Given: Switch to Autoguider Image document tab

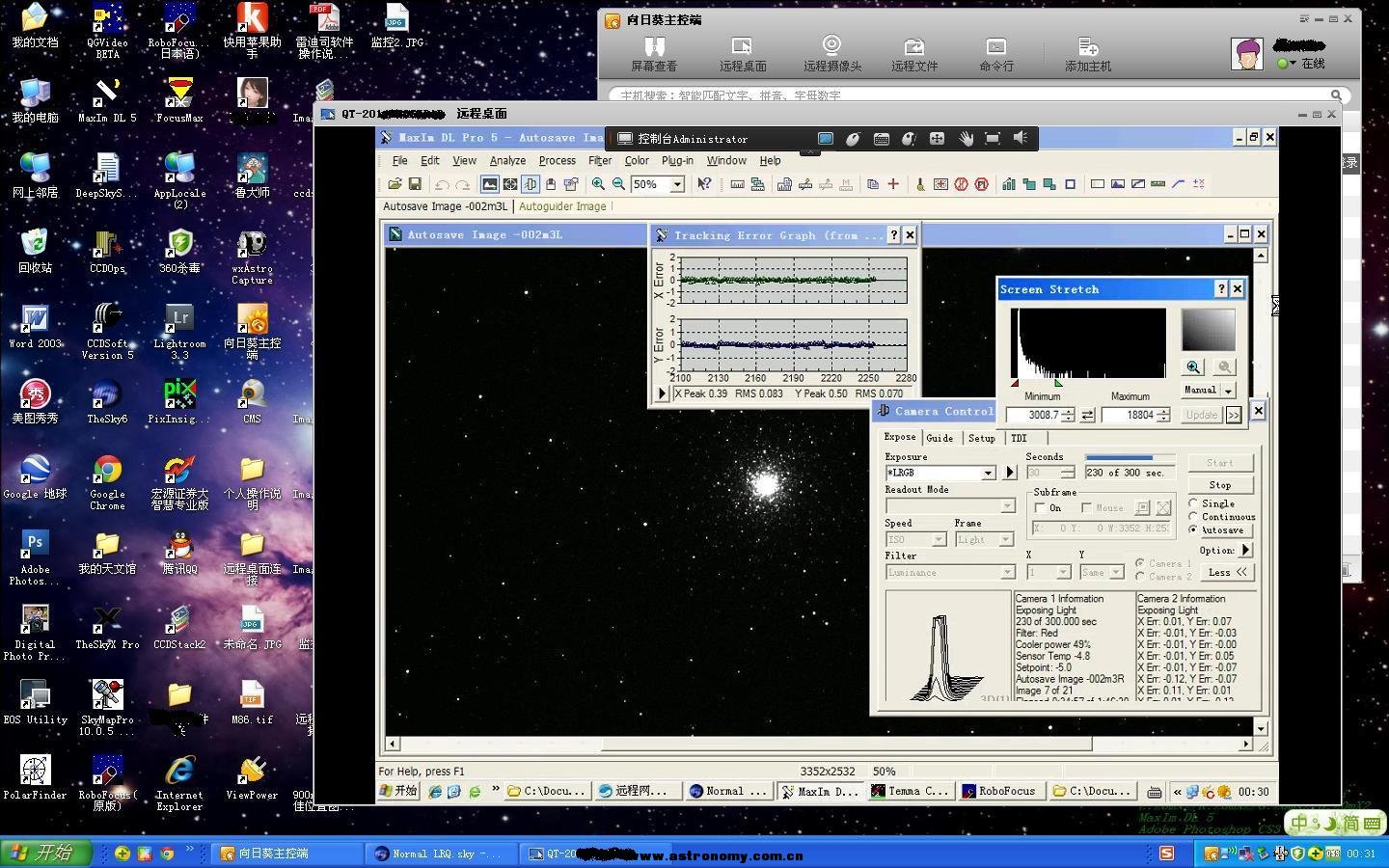Looking at the screenshot, I should [x=562, y=206].
